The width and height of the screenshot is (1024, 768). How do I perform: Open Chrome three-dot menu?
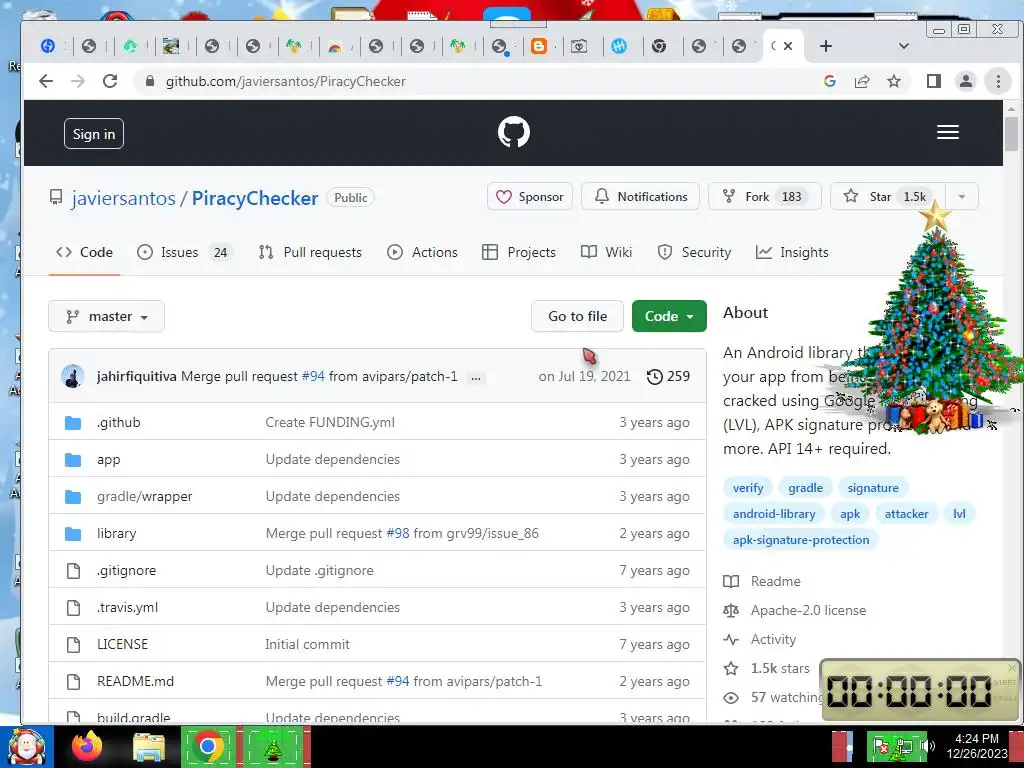pos(998,81)
